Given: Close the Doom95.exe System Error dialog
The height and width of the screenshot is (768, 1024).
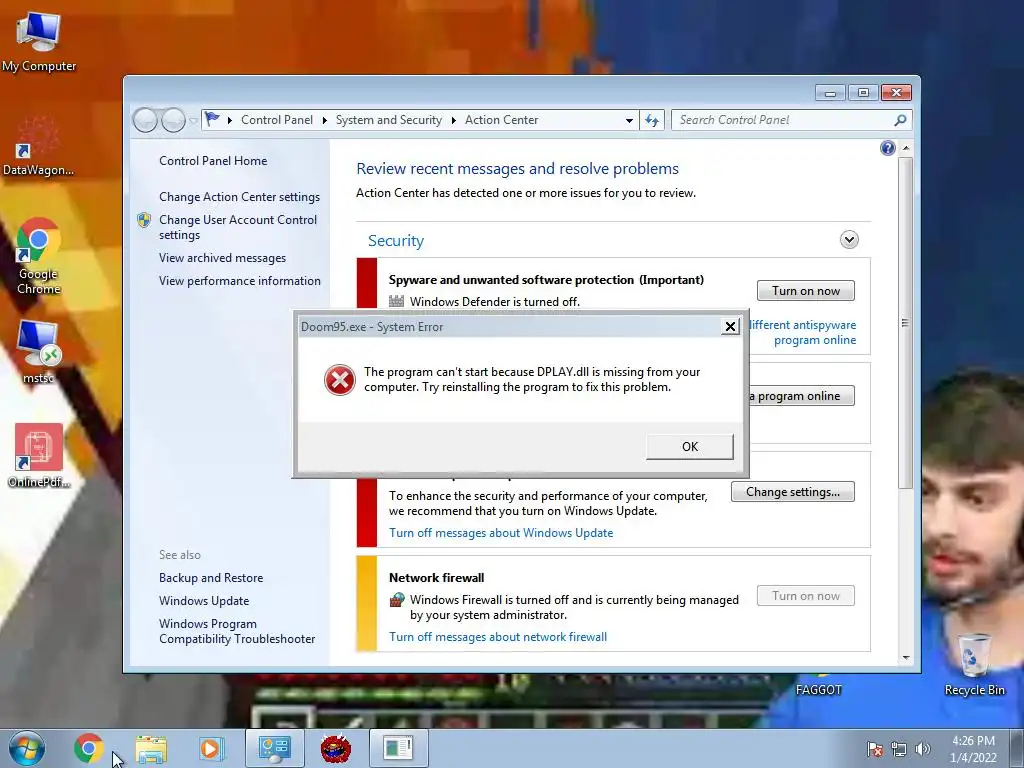Looking at the screenshot, I should (x=730, y=327).
